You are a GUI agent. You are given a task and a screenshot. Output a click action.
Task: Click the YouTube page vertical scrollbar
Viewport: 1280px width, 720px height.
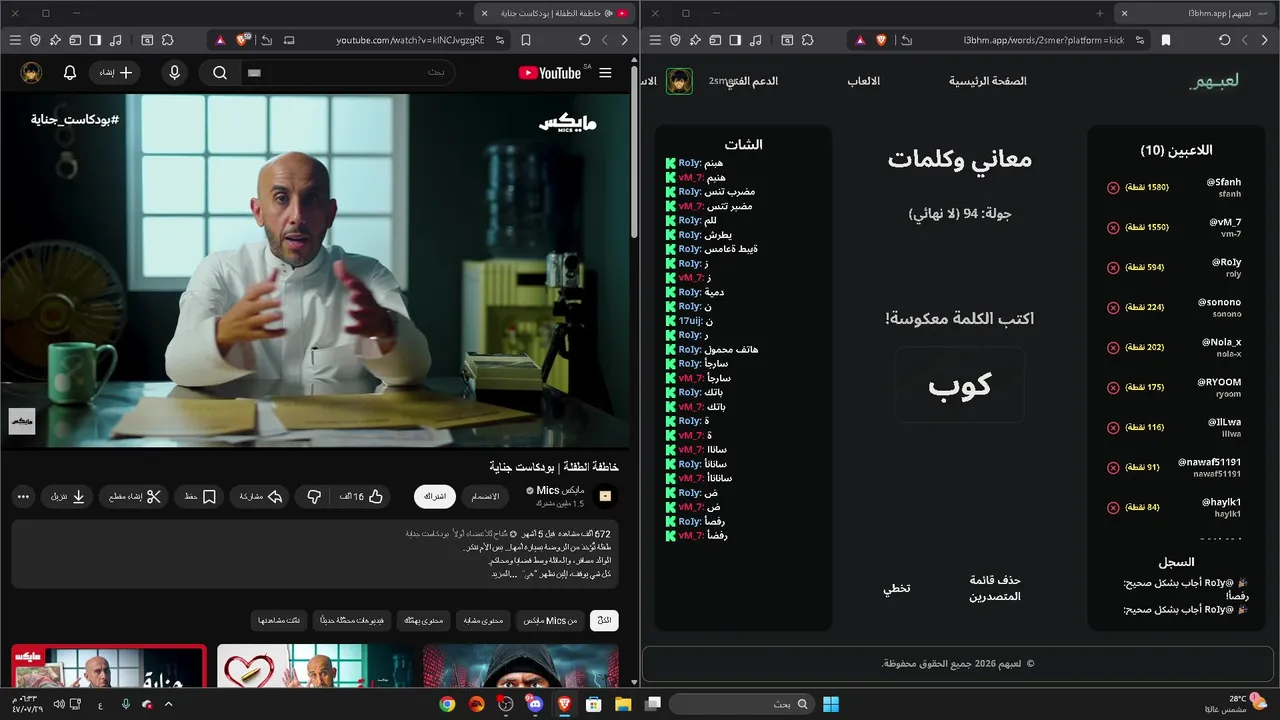[634, 150]
